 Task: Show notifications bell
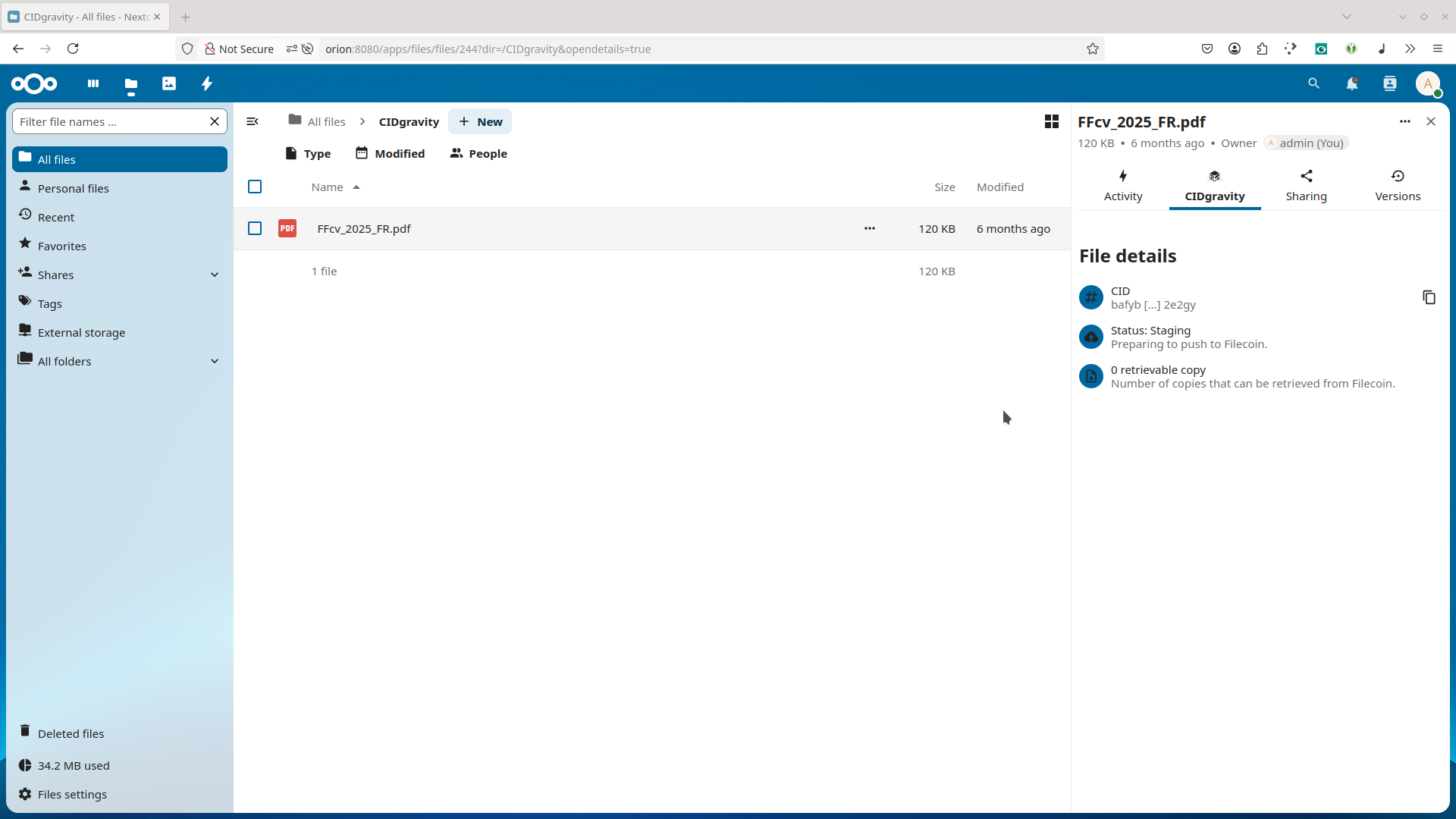pyautogui.click(x=1352, y=83)
